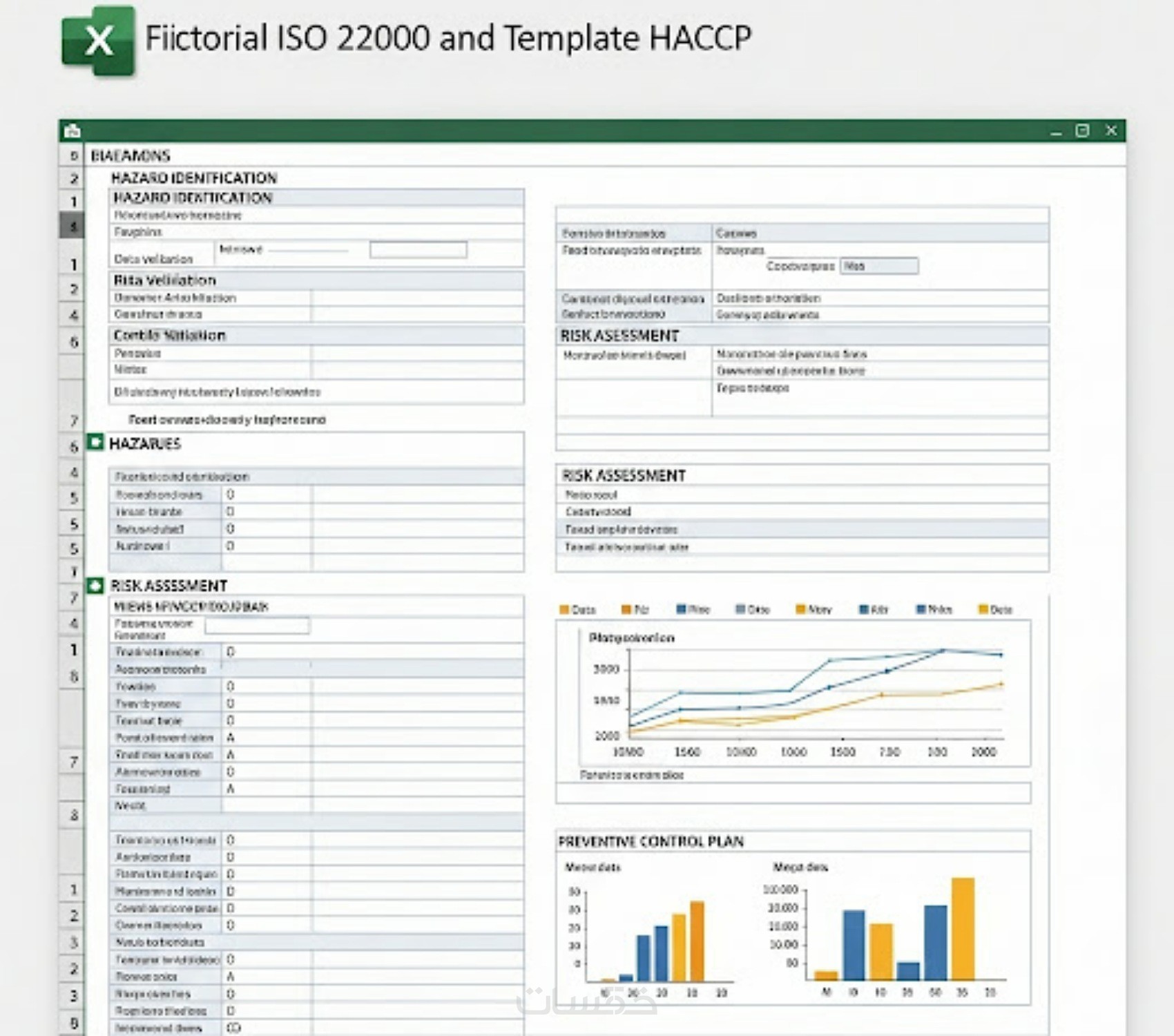Select the "Rita Veliiation" header row

(316, 280)
